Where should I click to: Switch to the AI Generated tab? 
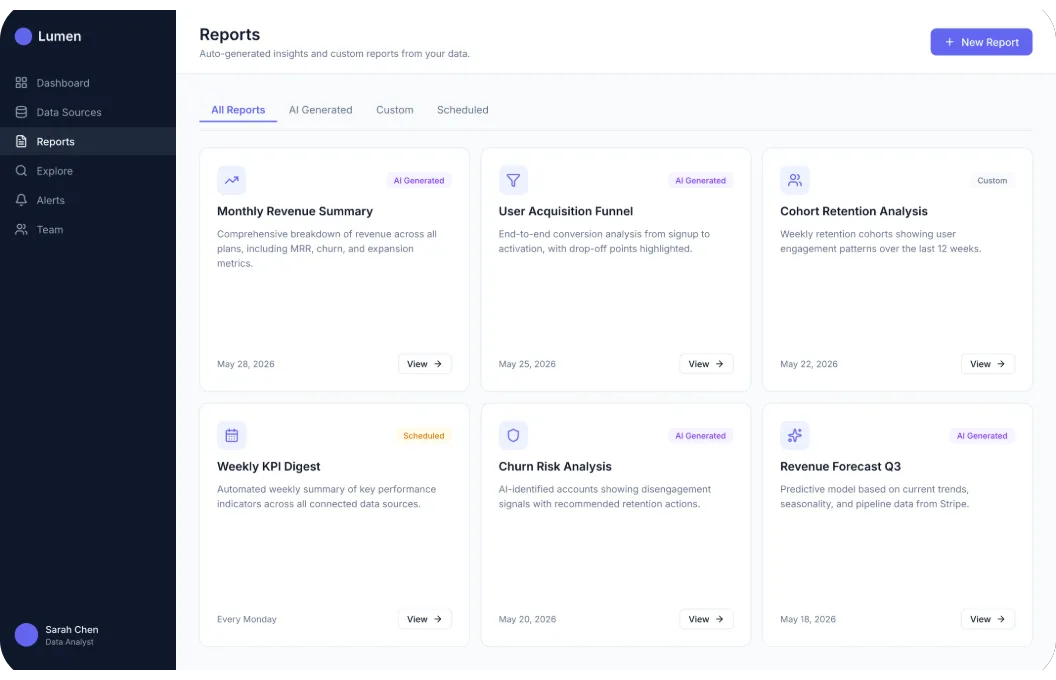[321, 110]
